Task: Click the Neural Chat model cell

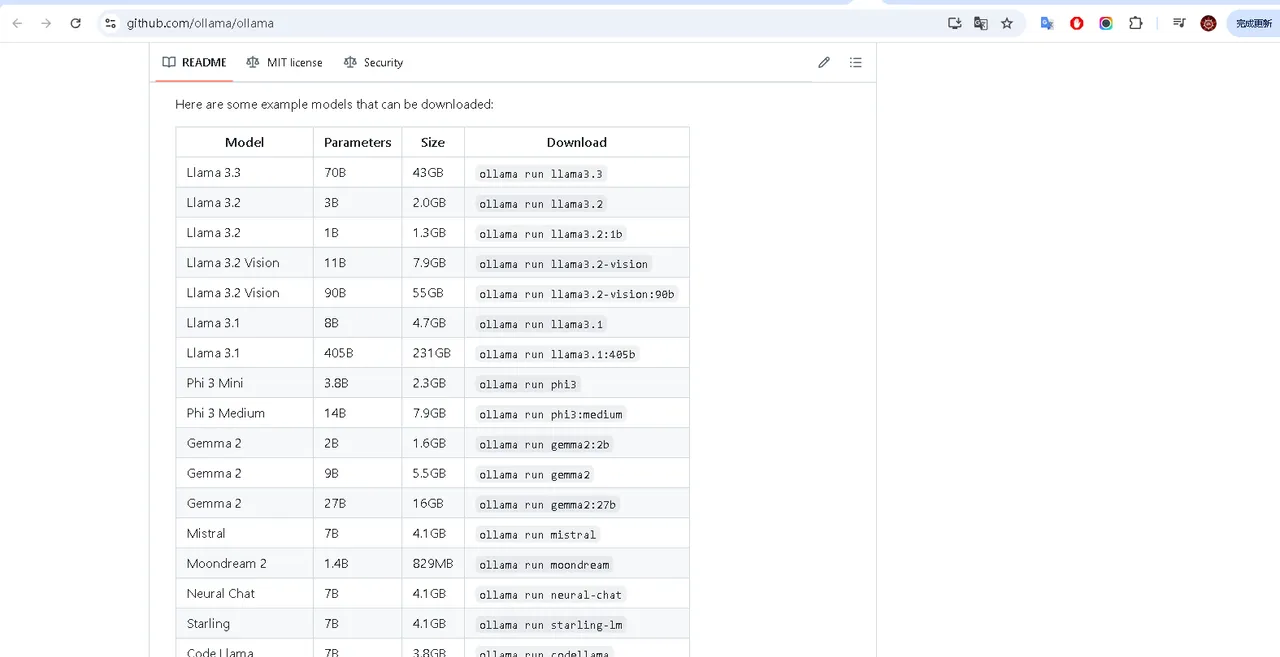Action: tap(244, 593)
